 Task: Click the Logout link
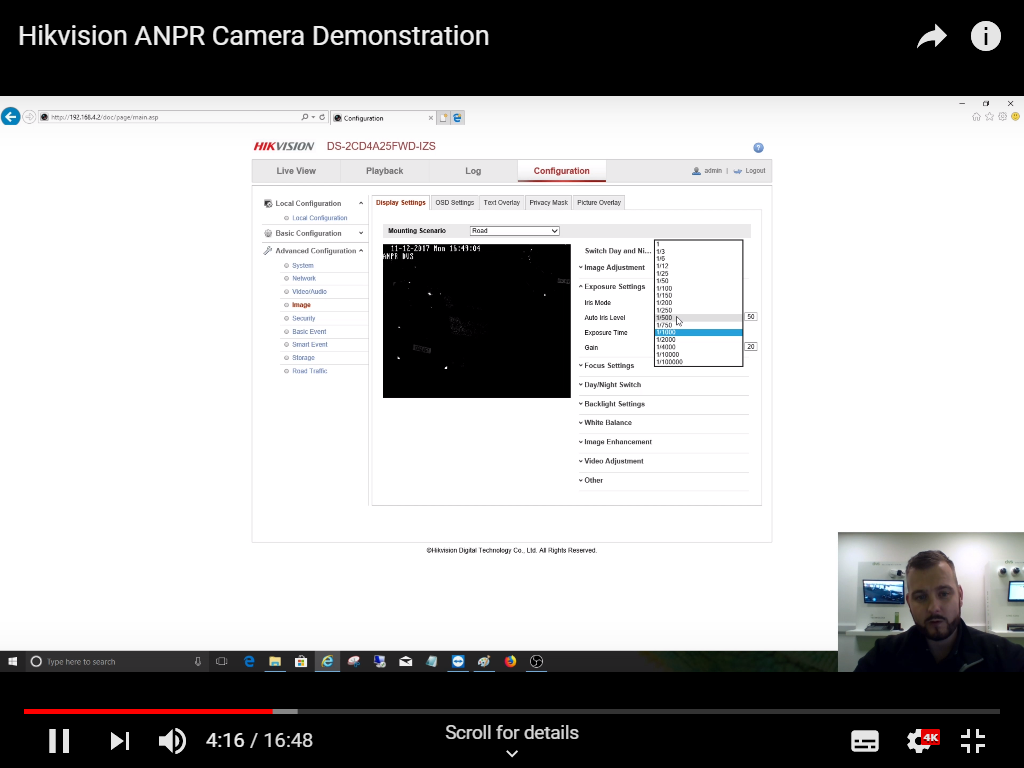pos(754,171)
